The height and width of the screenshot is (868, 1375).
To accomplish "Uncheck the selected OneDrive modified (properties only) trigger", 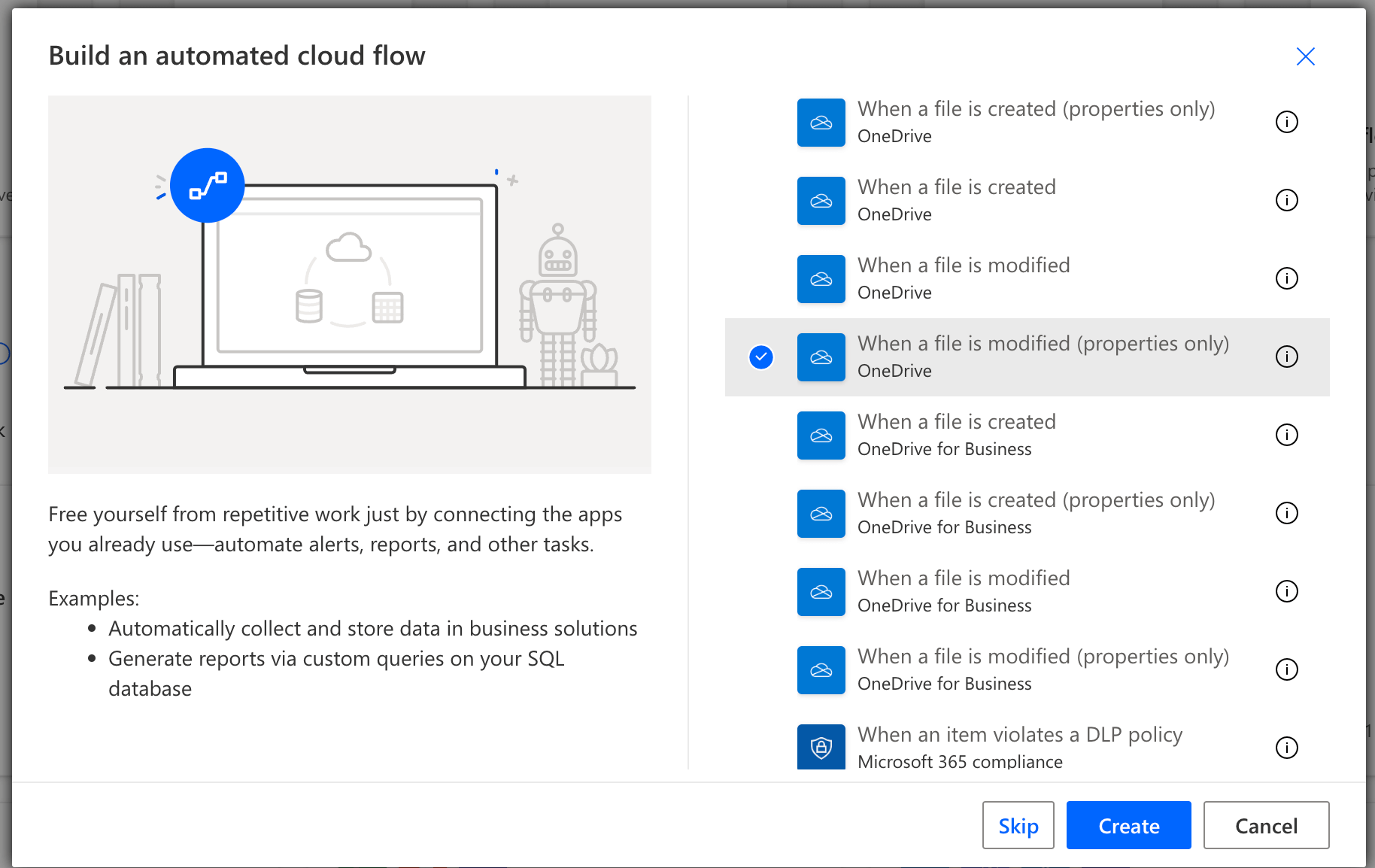I will tap(761, 357).
